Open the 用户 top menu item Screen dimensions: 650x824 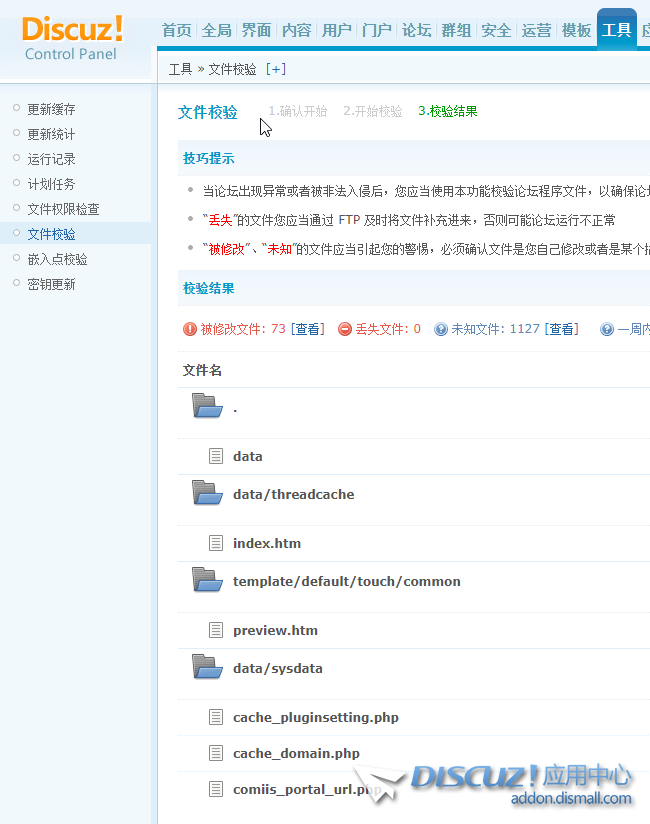[336, 30]
